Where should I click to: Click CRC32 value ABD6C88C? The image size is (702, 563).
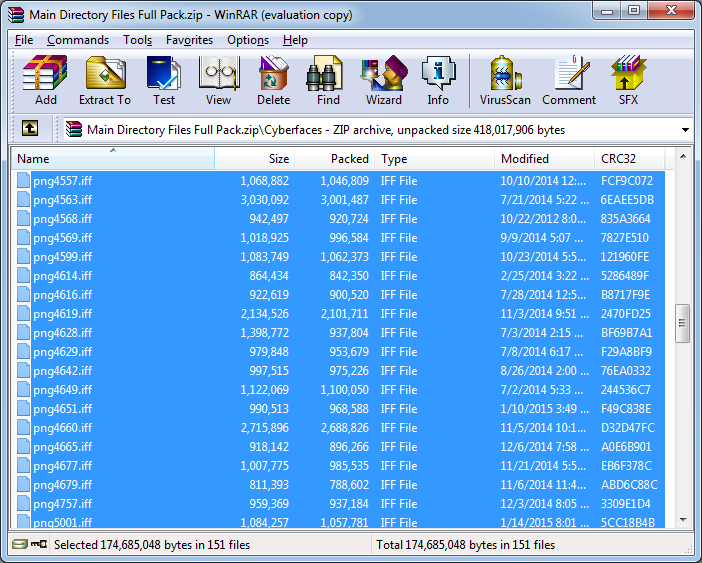[629, 485]
